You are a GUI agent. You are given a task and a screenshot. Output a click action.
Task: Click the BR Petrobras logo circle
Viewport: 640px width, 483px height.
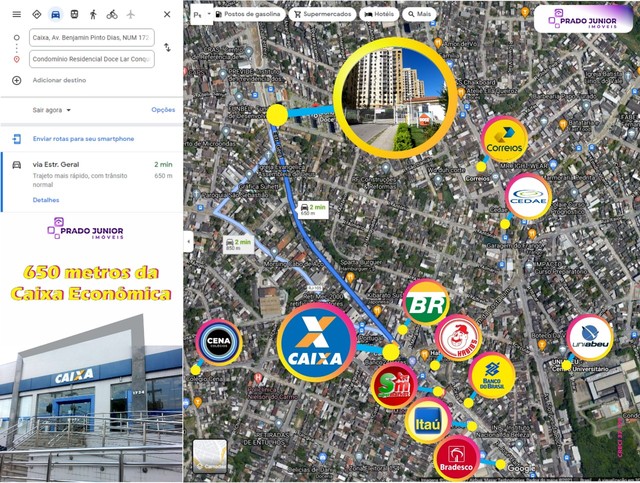pos(426,303)
